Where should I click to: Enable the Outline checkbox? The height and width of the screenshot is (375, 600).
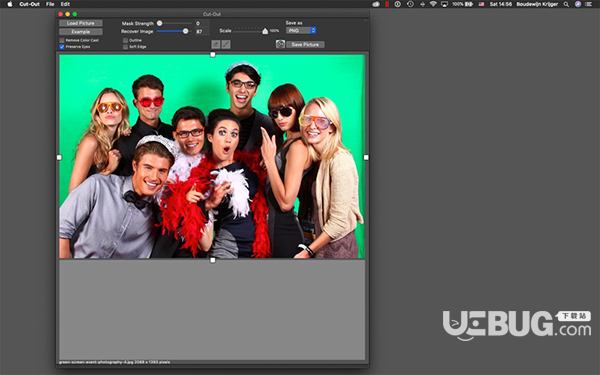[x=125, y=40]
